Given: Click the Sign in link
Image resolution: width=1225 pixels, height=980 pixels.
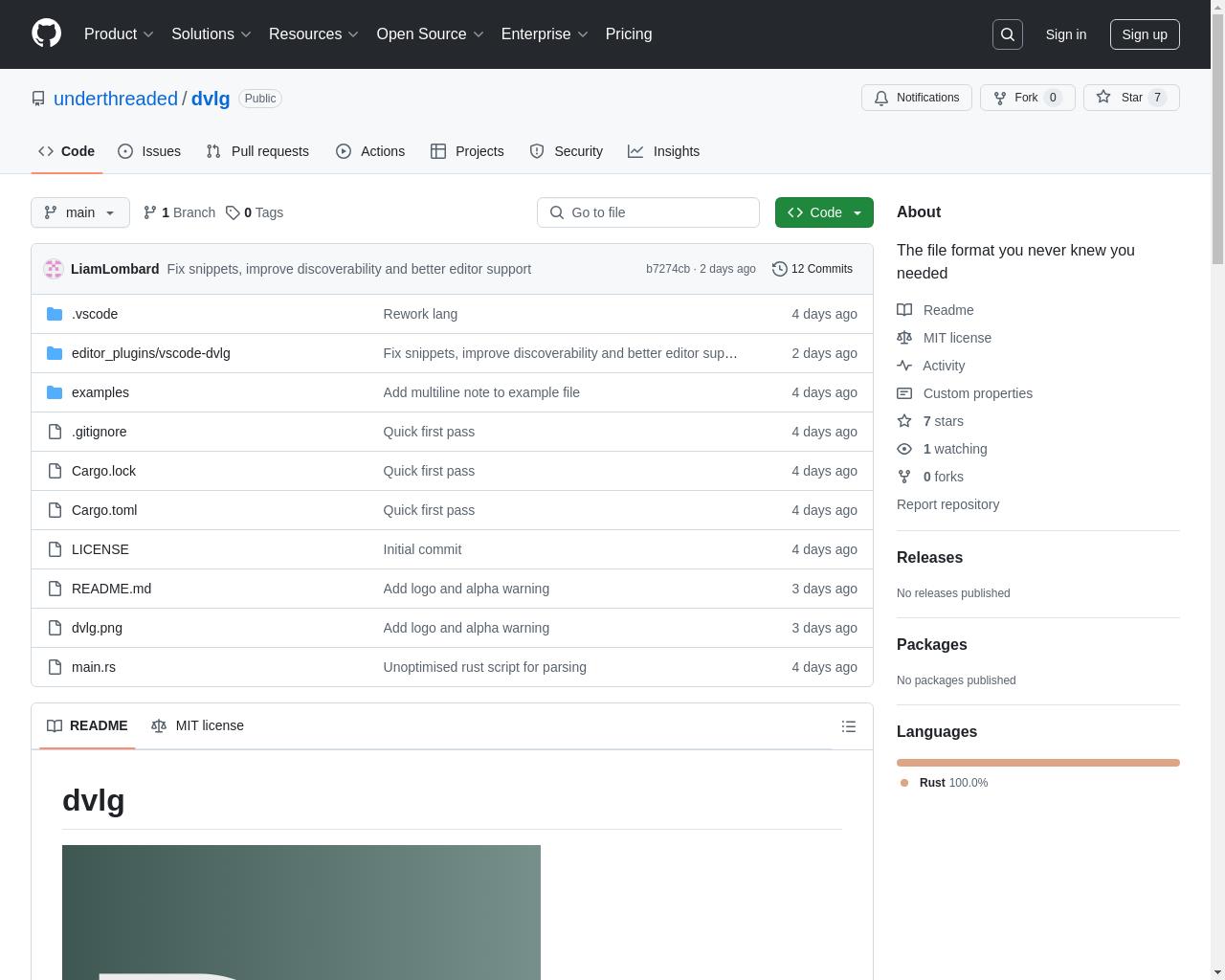Looking at the screenshot, I should pos(1065,34).
